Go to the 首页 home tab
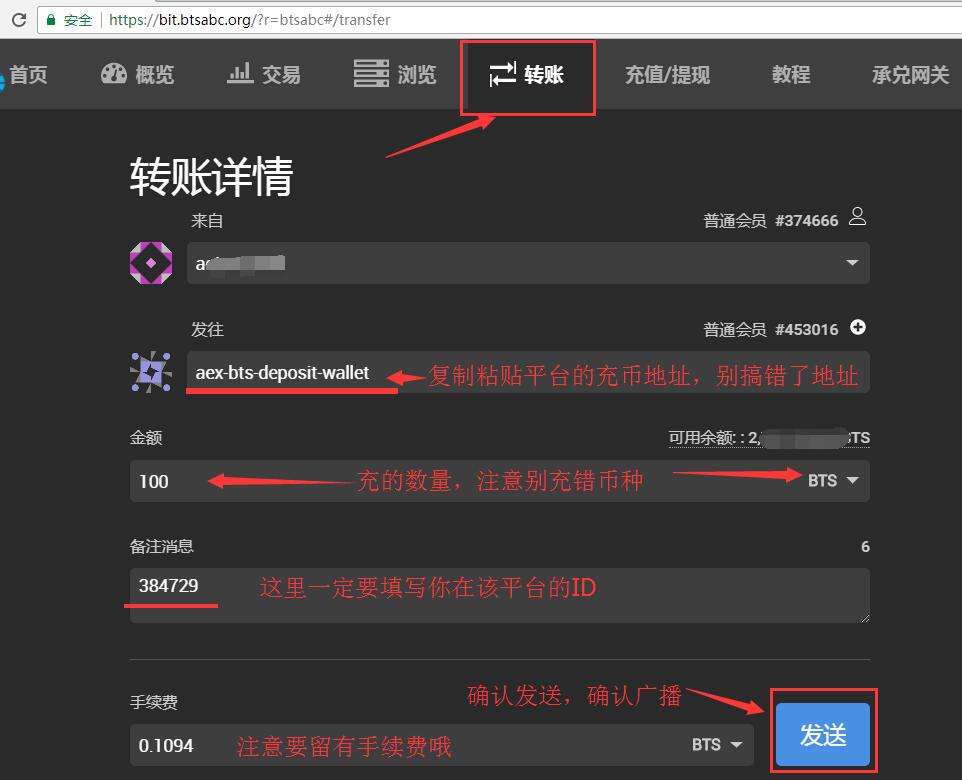Image resolution: width=962 pixels, height=780 pixels. pos(26,74)
